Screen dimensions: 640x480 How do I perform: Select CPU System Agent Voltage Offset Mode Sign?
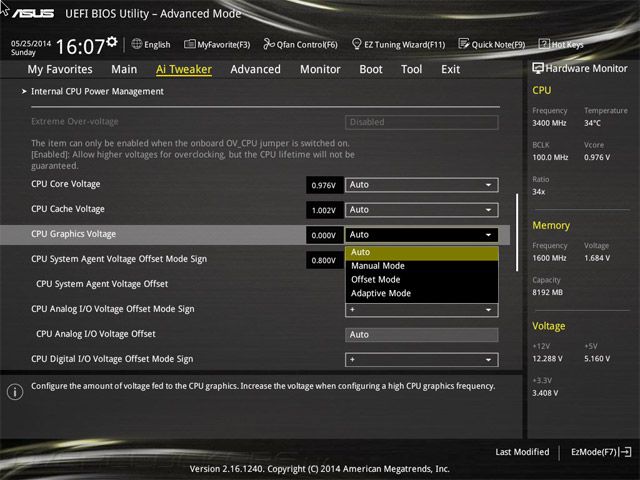119,259
